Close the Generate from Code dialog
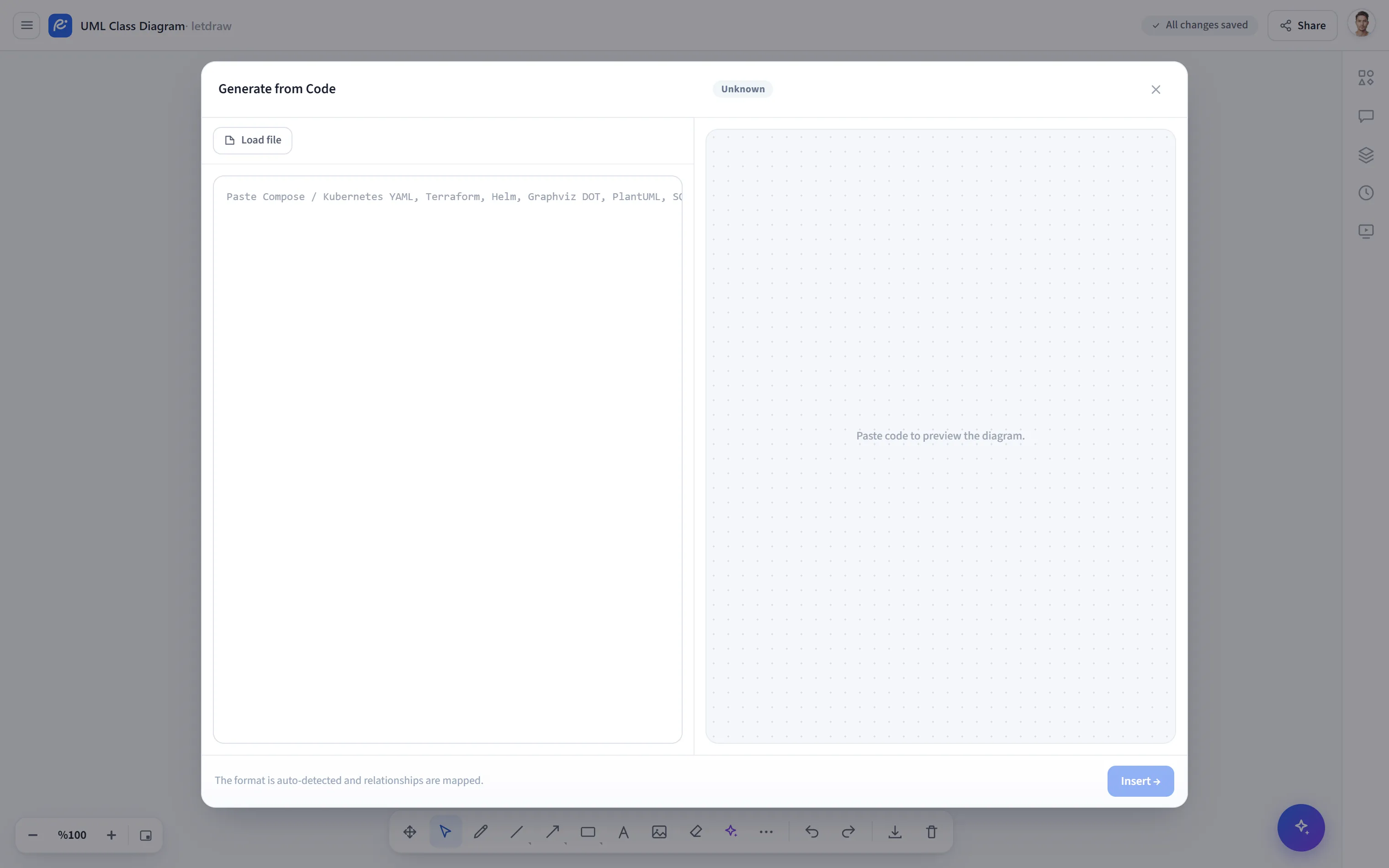 tap(1156, 90)
